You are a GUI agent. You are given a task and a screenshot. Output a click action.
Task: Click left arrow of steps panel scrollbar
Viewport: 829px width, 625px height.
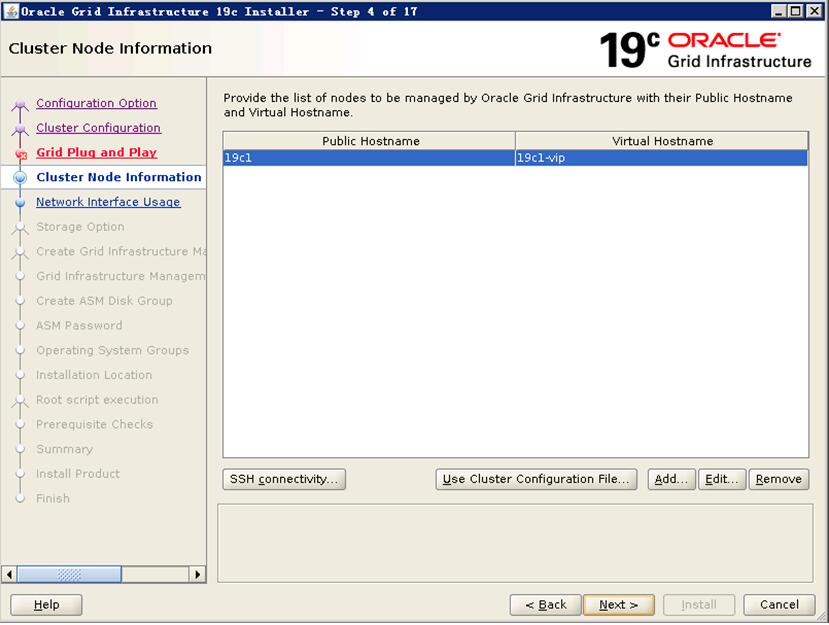tap(9, 574)
